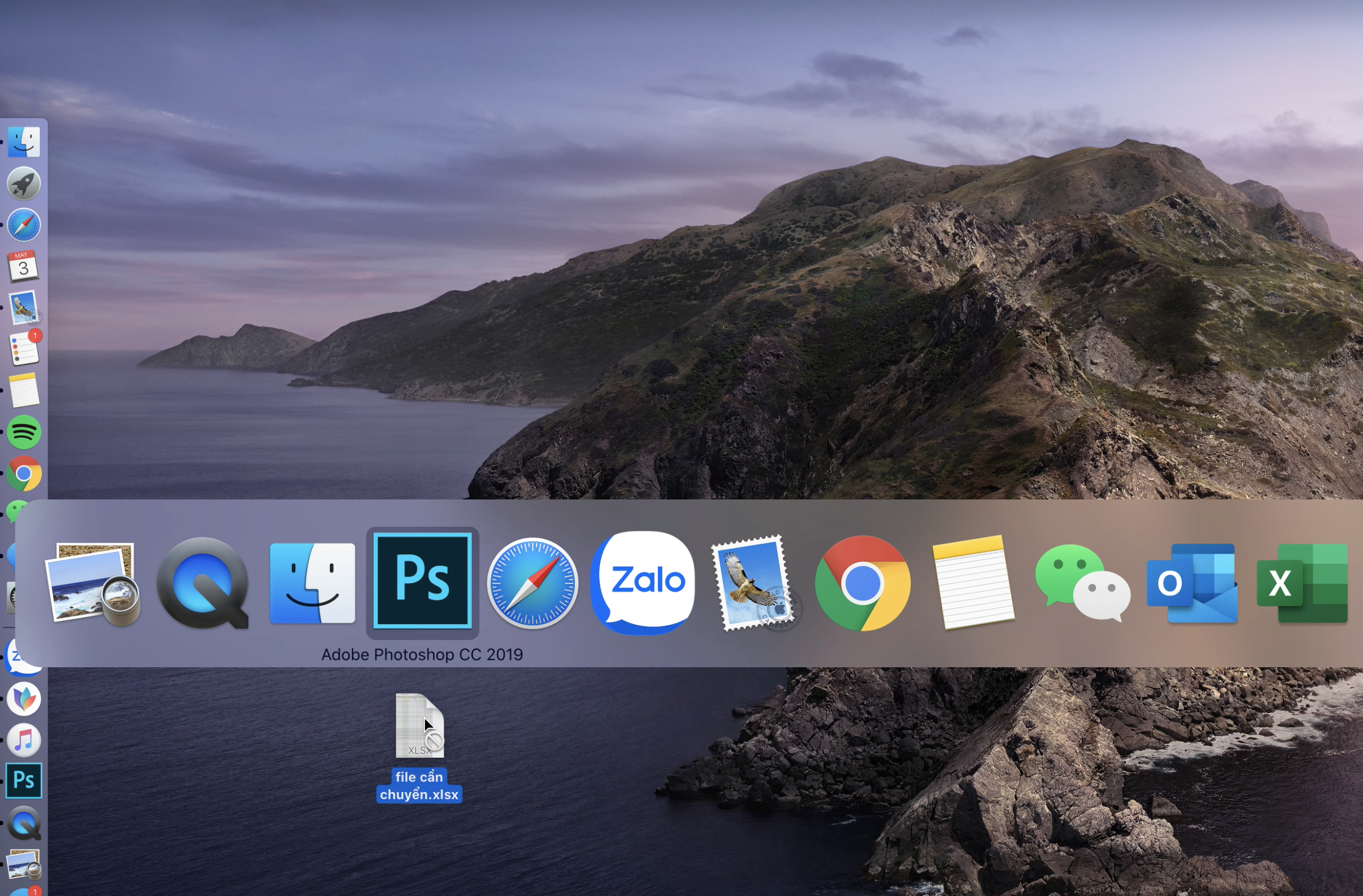Switch to WeChat in the app switcher
1363x896 pixels.
pos(1082,583)
